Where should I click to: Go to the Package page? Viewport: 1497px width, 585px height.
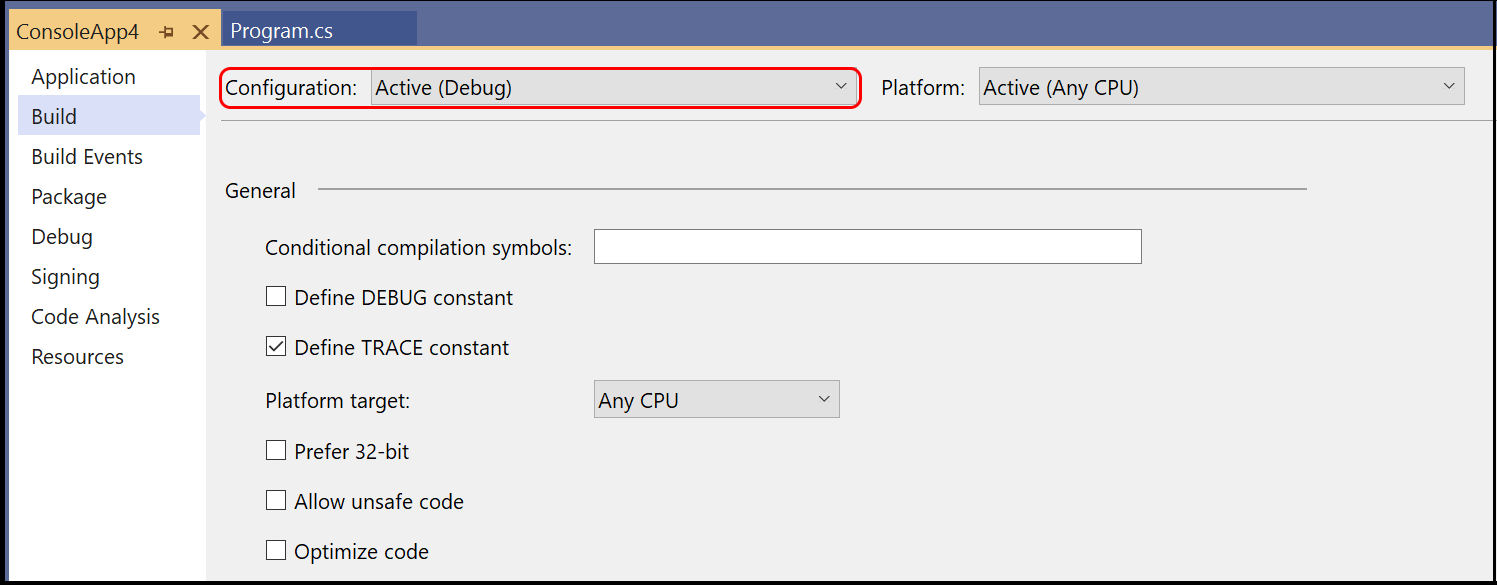click(109, 197)
